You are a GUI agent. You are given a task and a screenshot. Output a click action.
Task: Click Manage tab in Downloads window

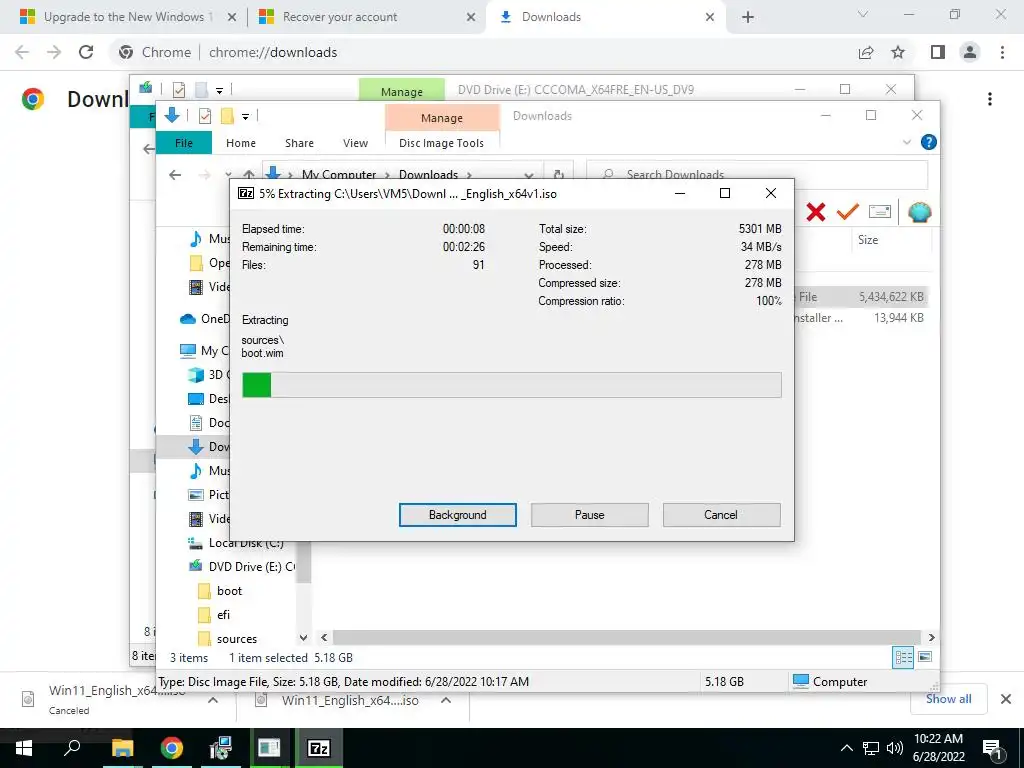tap(441, 118)
